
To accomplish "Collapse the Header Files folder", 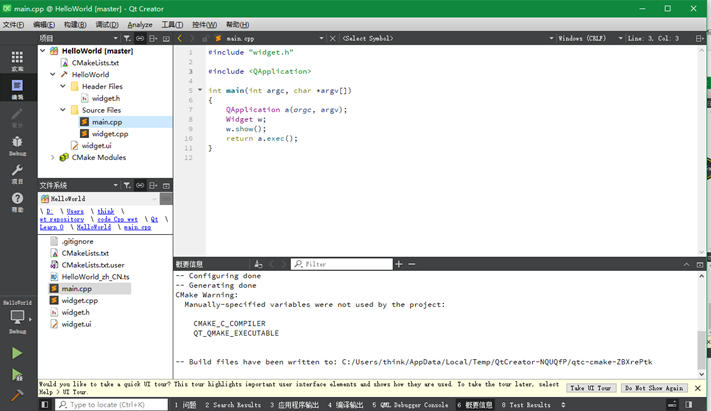I will [x=63, y=86].
